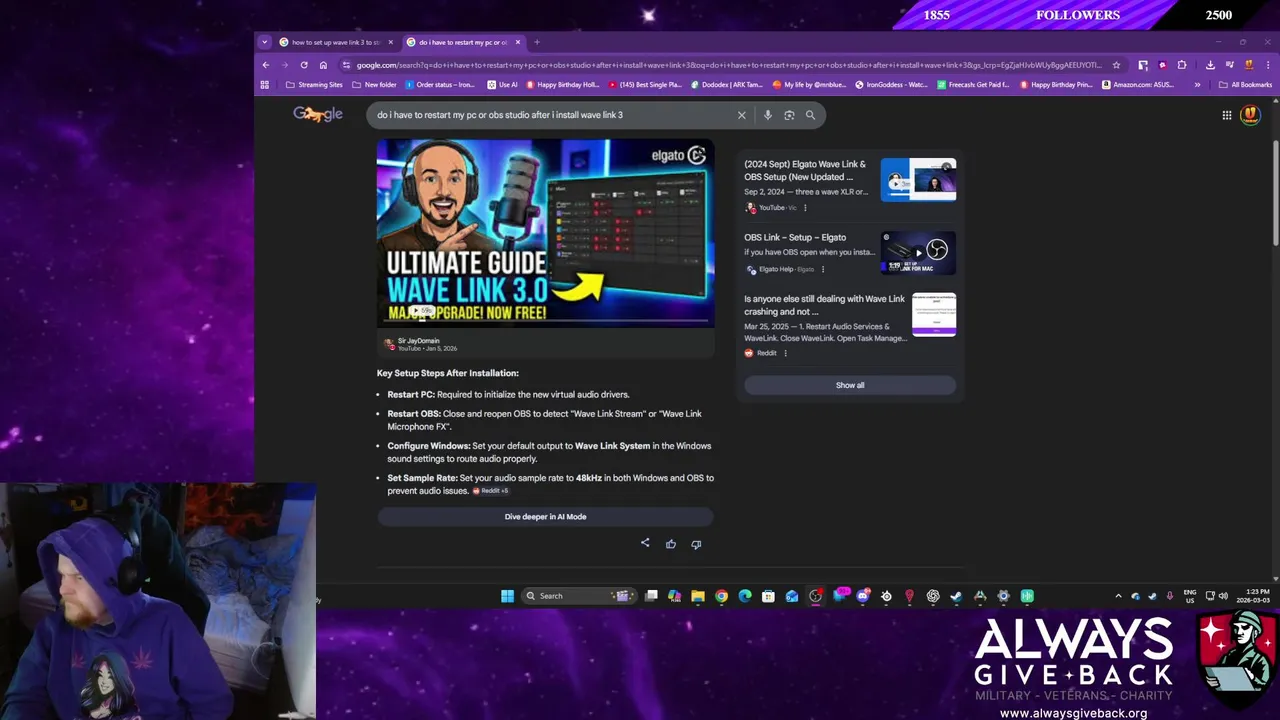
Task: Search by image with the lens icon
Action: tap(789, 115)
